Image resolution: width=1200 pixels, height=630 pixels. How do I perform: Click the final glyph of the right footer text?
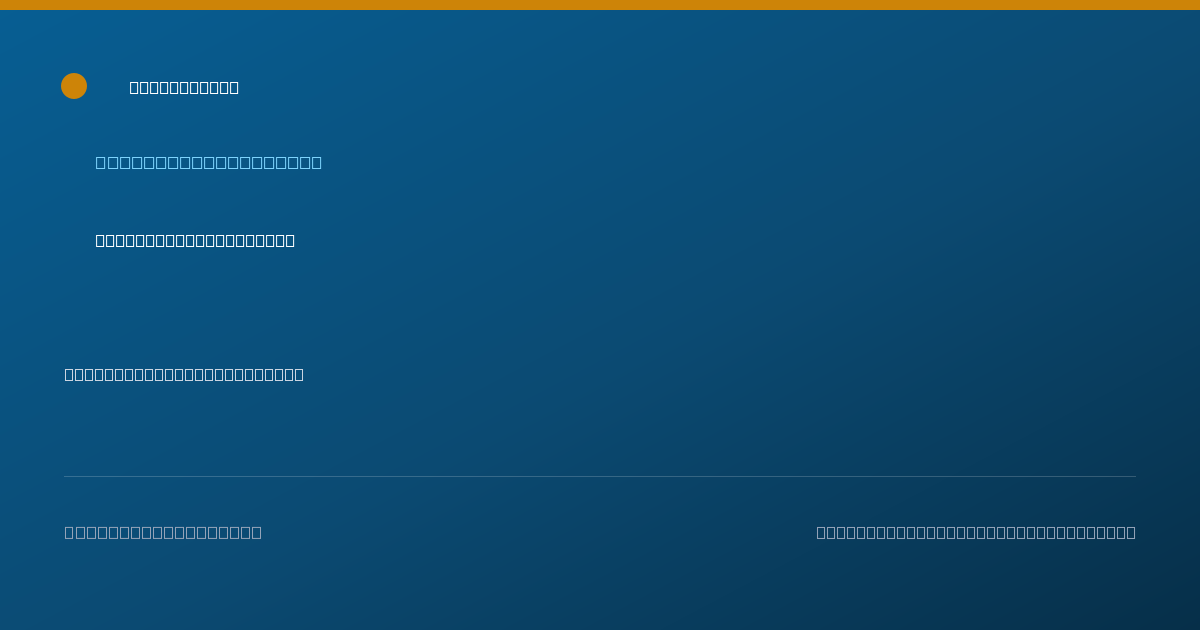click(1131, 532)
